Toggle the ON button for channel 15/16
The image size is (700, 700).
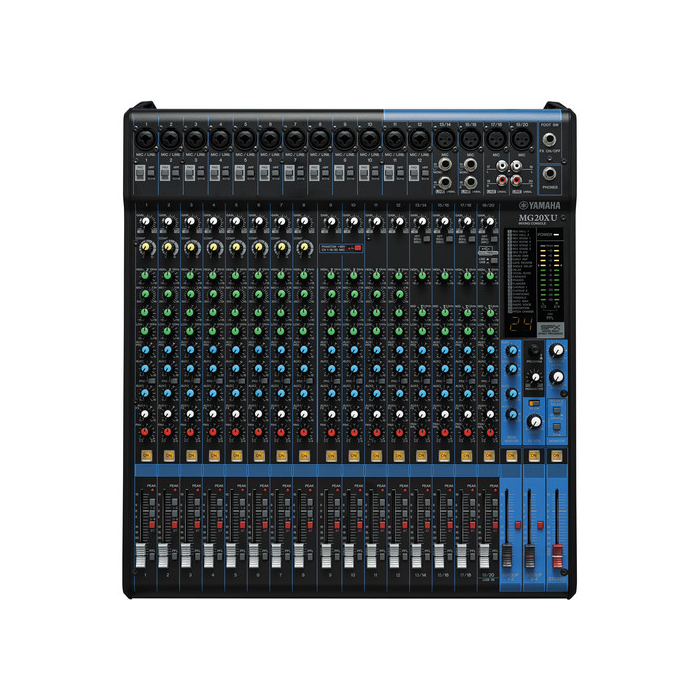click(444, 456)
